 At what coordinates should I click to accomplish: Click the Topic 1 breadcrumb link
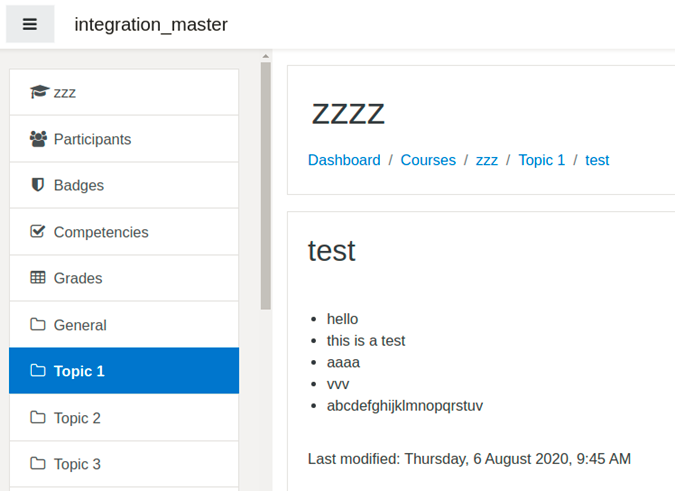point(542,160)
